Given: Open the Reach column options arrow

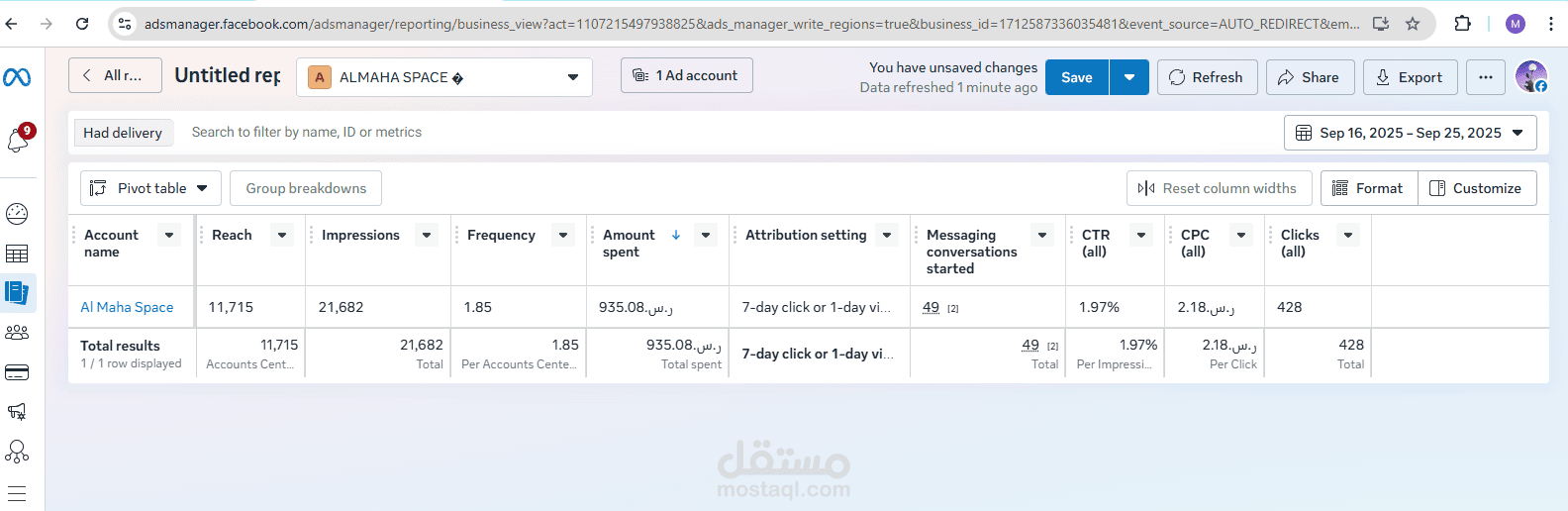Looking at the screenshot, I should [282, 235].
